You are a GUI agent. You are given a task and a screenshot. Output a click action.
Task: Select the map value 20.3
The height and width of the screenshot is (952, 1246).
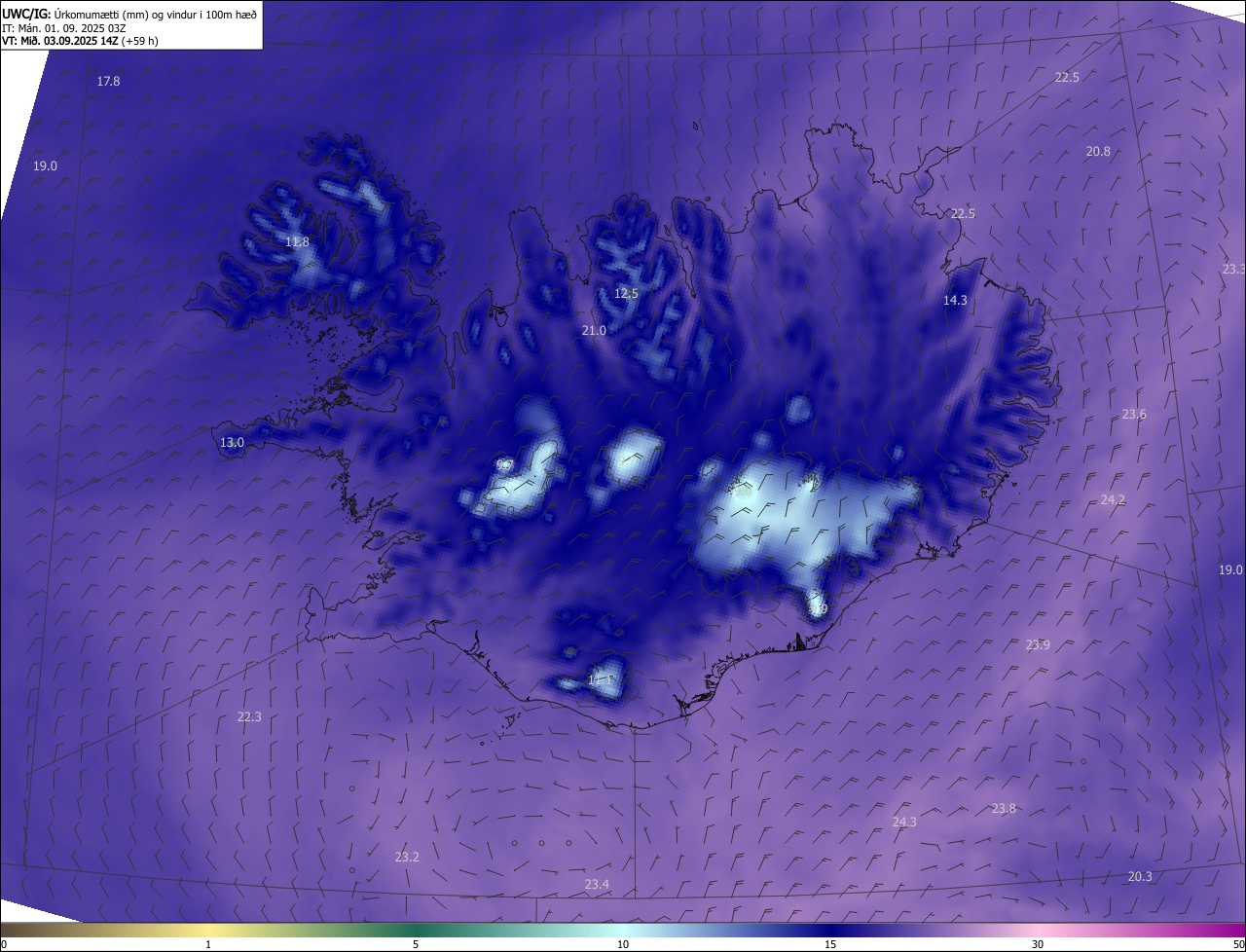(1140, 877)
